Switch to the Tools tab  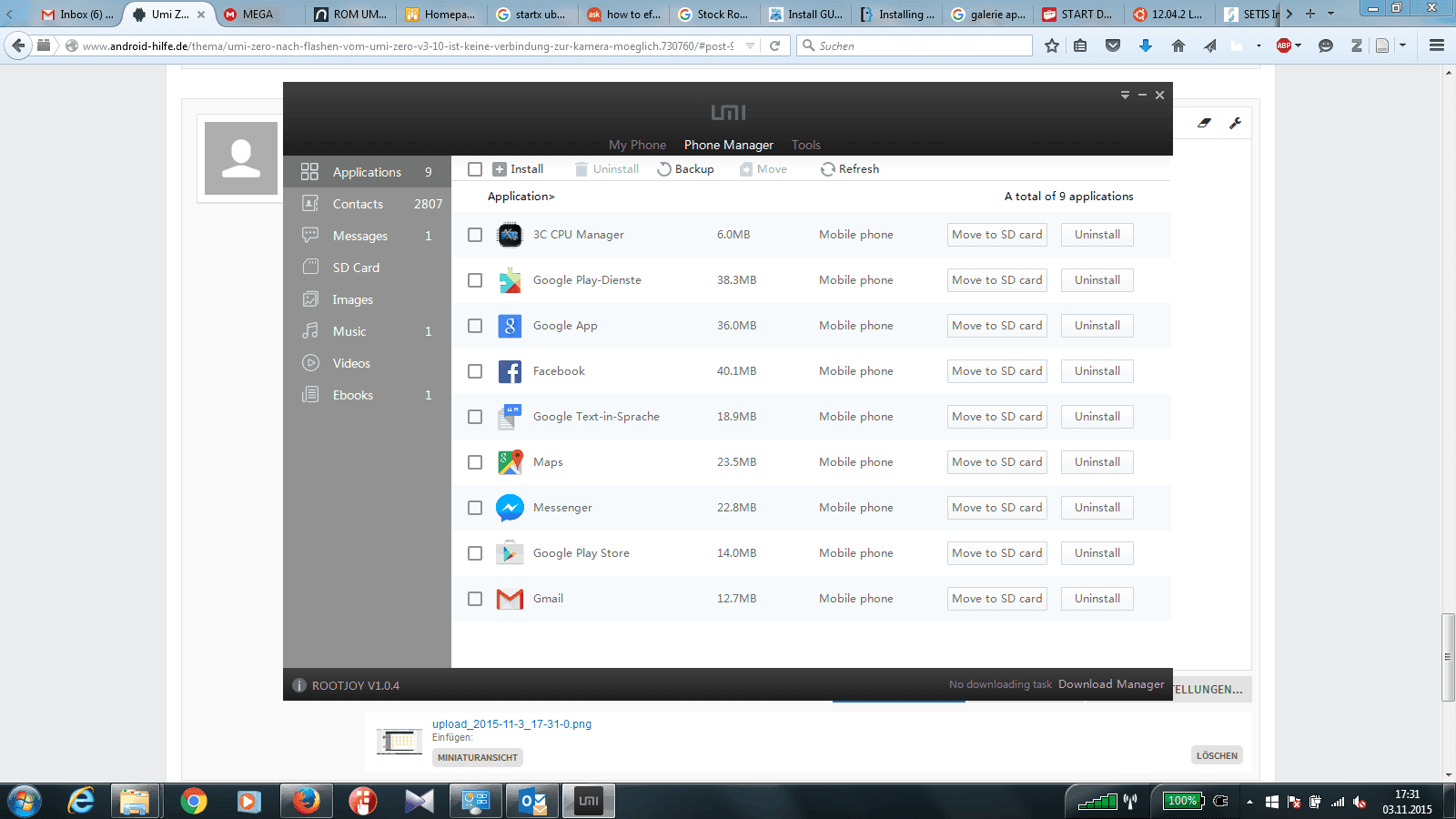tap(806, 145)
